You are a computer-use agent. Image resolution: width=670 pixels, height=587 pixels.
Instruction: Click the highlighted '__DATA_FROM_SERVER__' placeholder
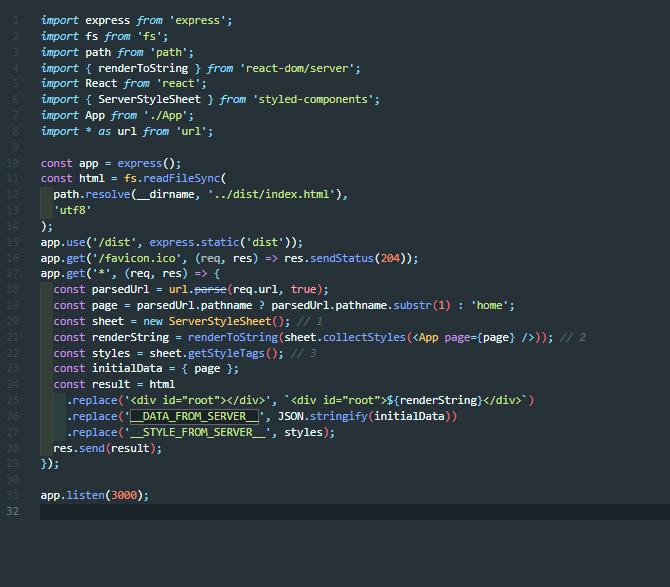tap(194, 417)
